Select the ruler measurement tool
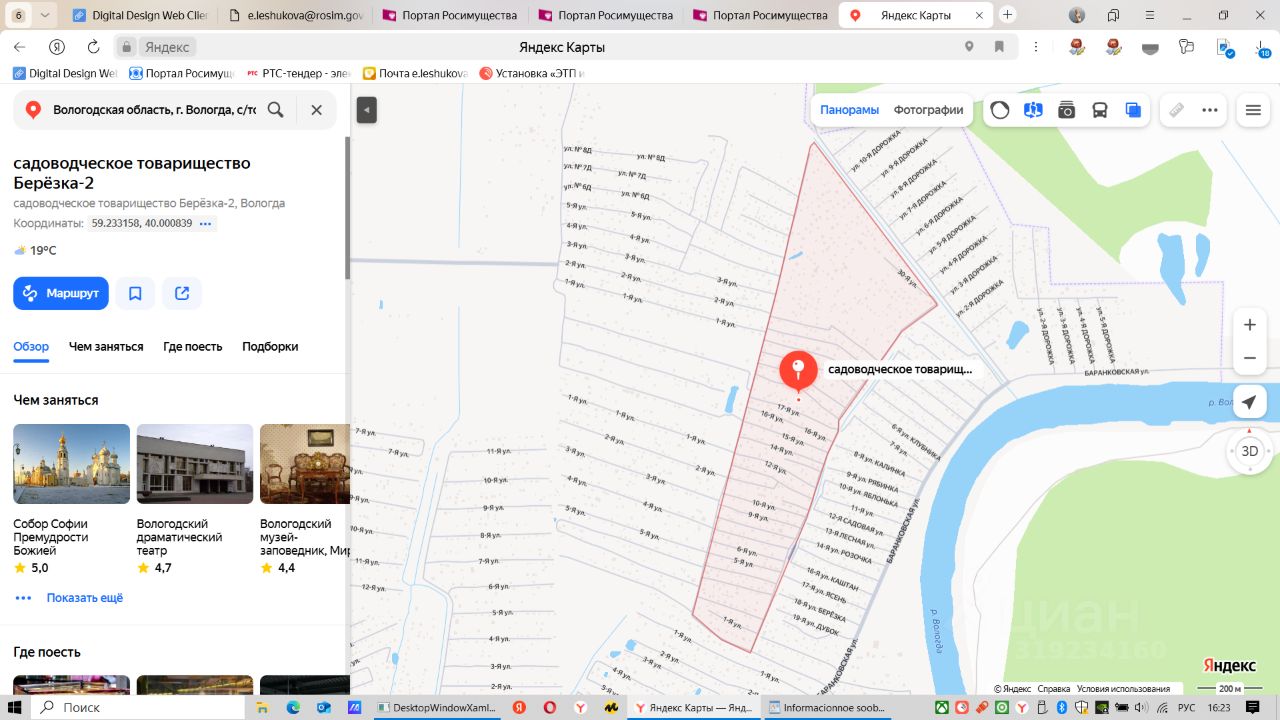 [x=1177, y=110]
